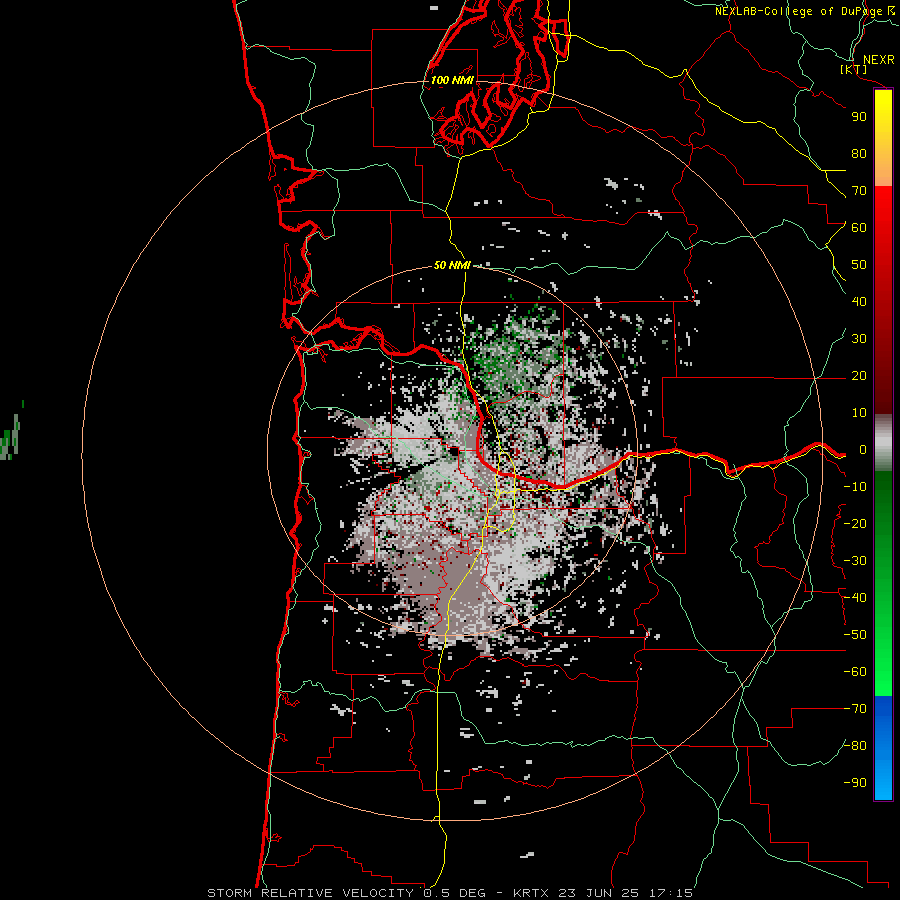Click the -20 value on velocity scale
The height and width of the screenshot is (900, 900).
tap(855, 523)
